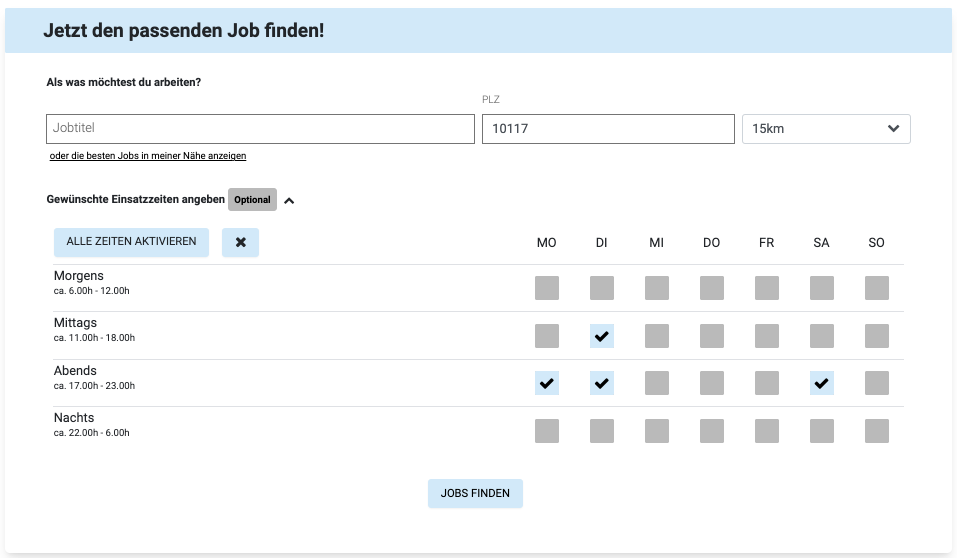
Task: Uncheck Abends on Tuesday
Action: tap(602, 383)
